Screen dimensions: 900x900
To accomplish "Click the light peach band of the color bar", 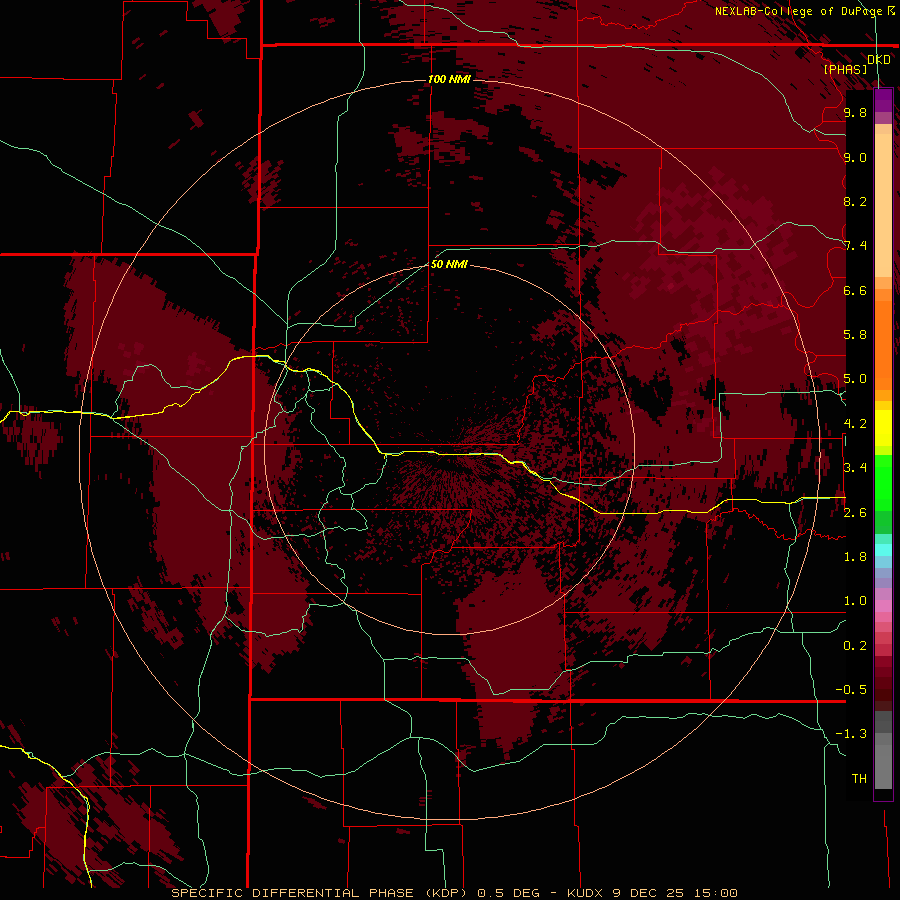I will click(x=883, y=205).
